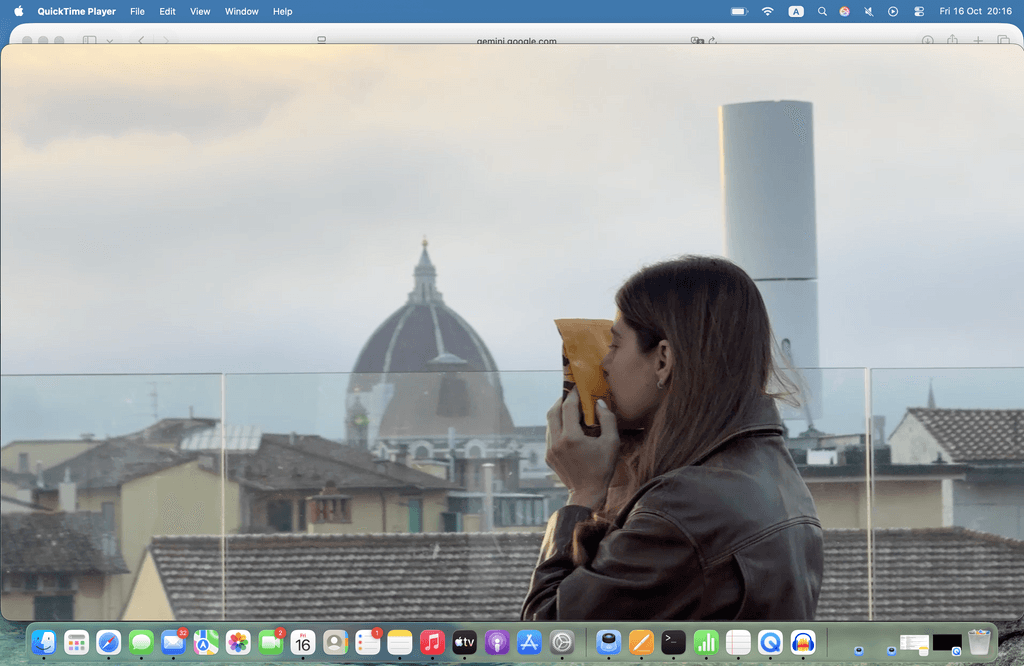Launch Terminal from the Dock
The image size is (1024, 666).
click(673, 642)
